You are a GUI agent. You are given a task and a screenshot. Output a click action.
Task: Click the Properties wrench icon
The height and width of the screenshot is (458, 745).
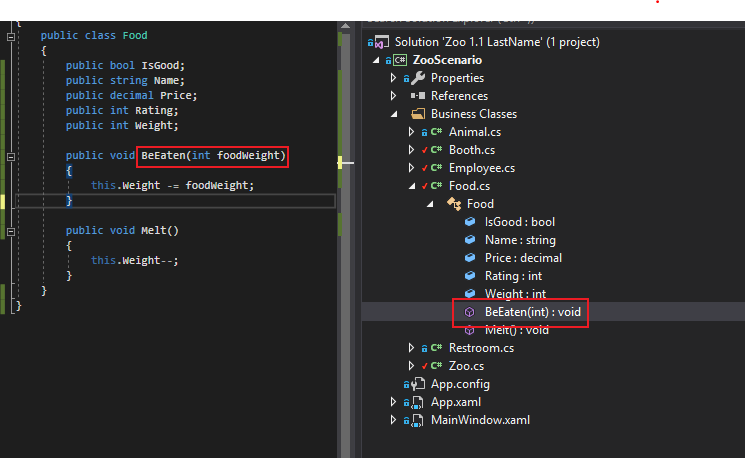(x=418, y=78)
